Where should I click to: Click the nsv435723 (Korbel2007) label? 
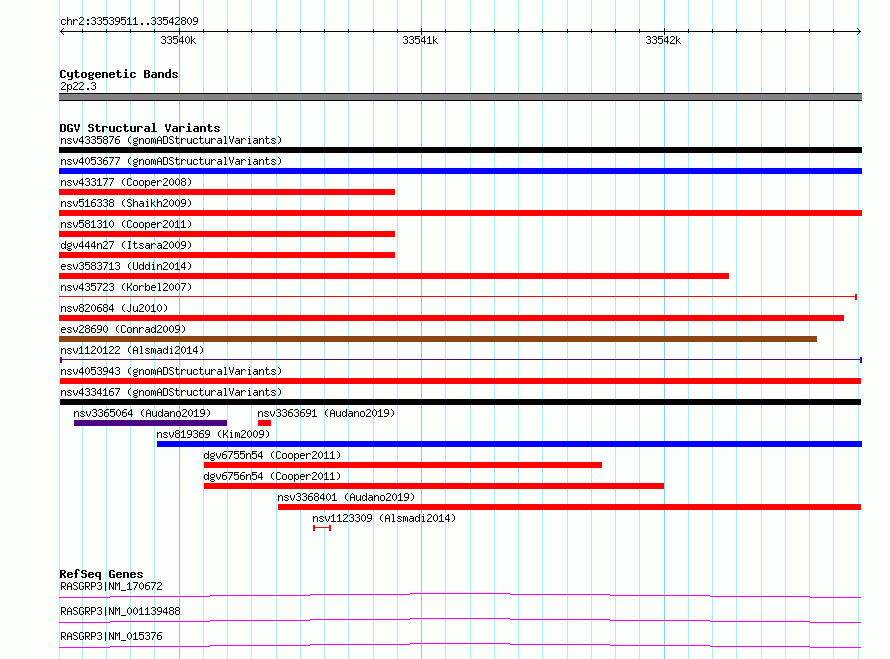126,287
